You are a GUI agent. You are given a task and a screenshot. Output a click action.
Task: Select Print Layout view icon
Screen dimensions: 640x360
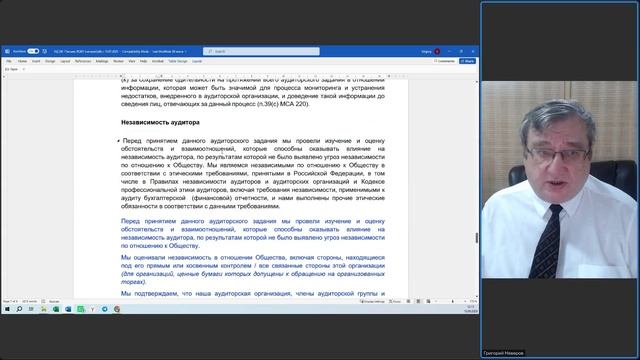point(418,301)
